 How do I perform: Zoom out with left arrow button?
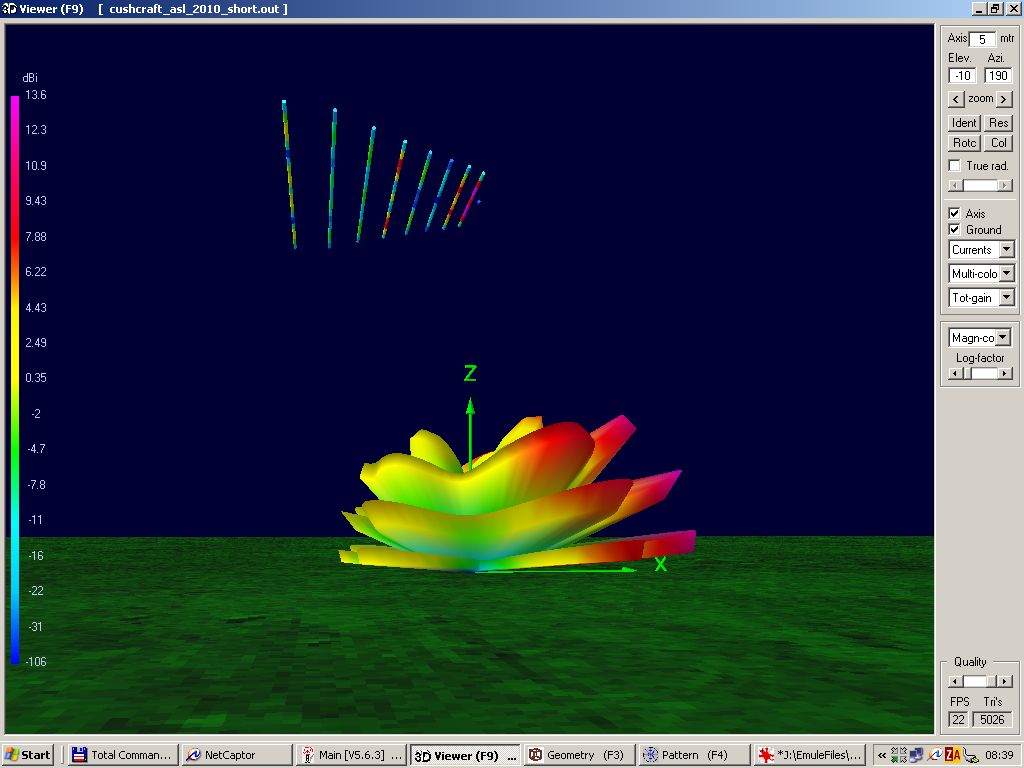click(x=956, y=99)
